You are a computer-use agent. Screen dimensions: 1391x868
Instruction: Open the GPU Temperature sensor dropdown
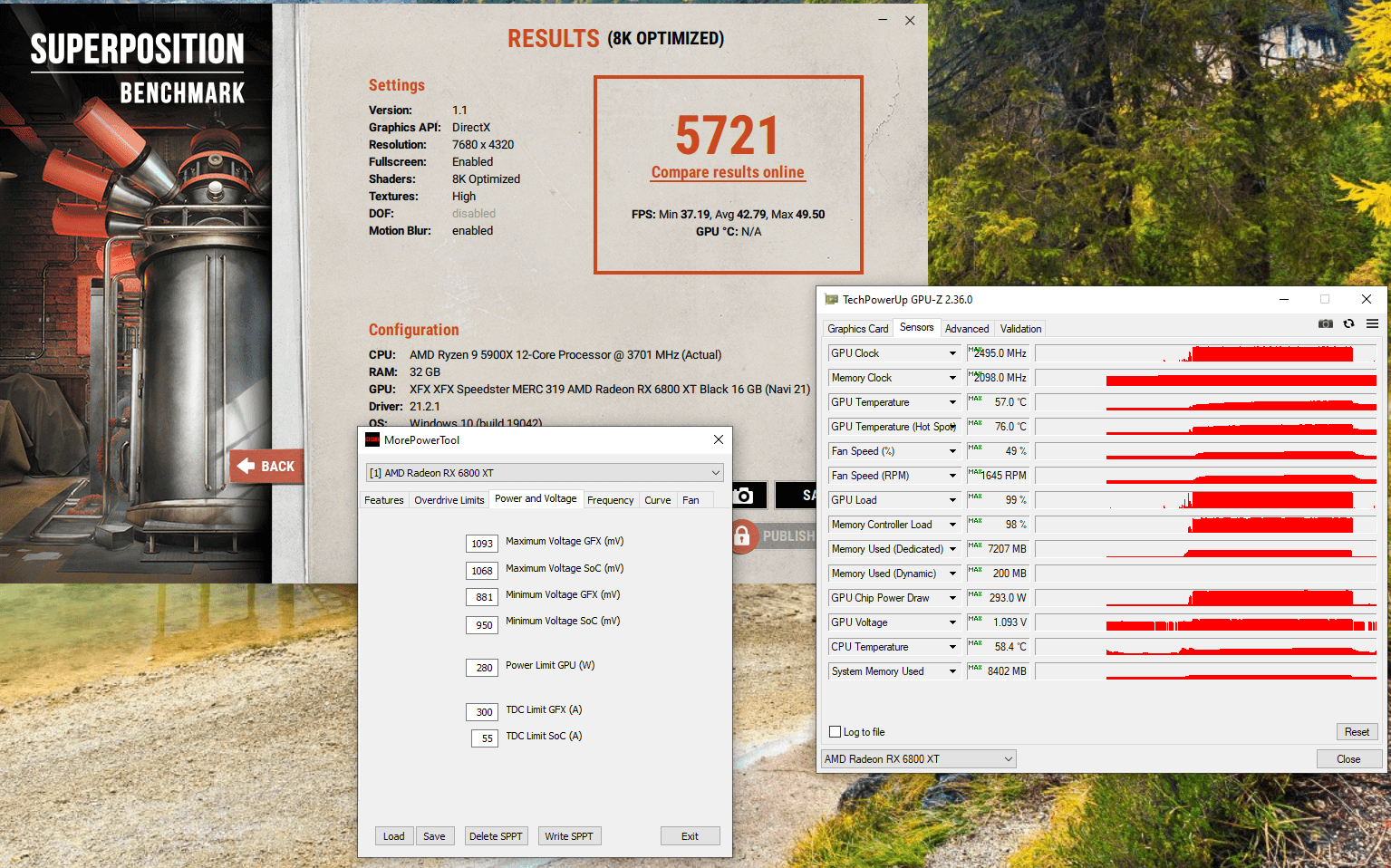[952, 402]
